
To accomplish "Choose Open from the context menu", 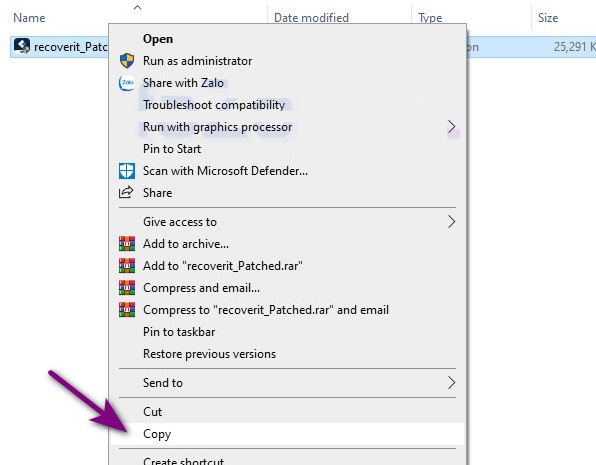I will [x=288, y=39].
